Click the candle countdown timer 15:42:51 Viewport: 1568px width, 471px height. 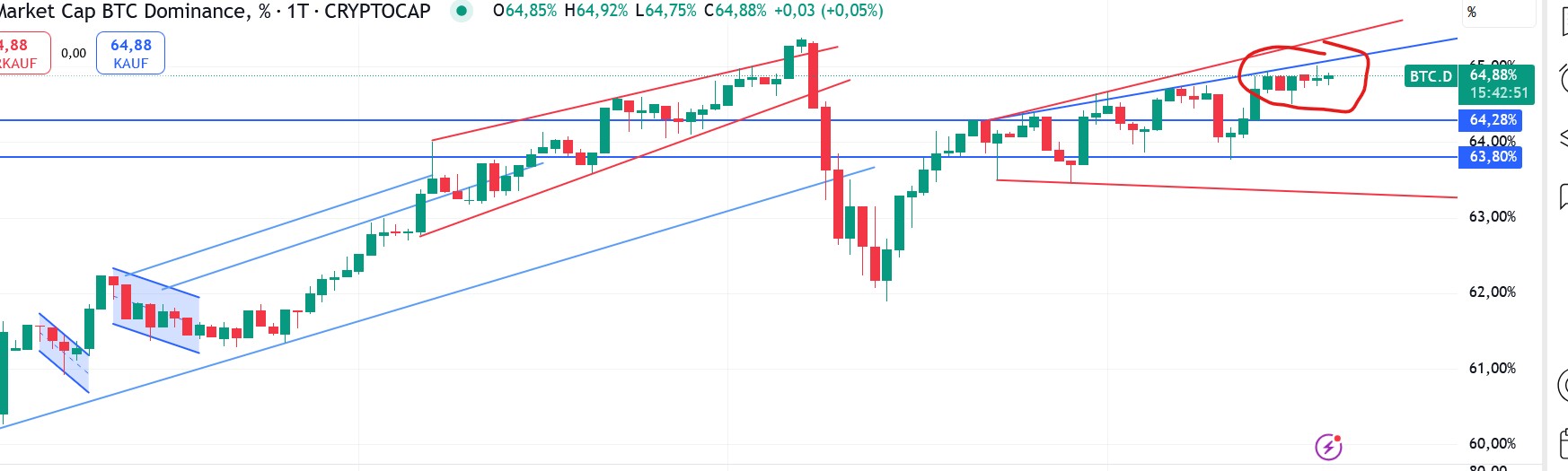[1498, 92]
